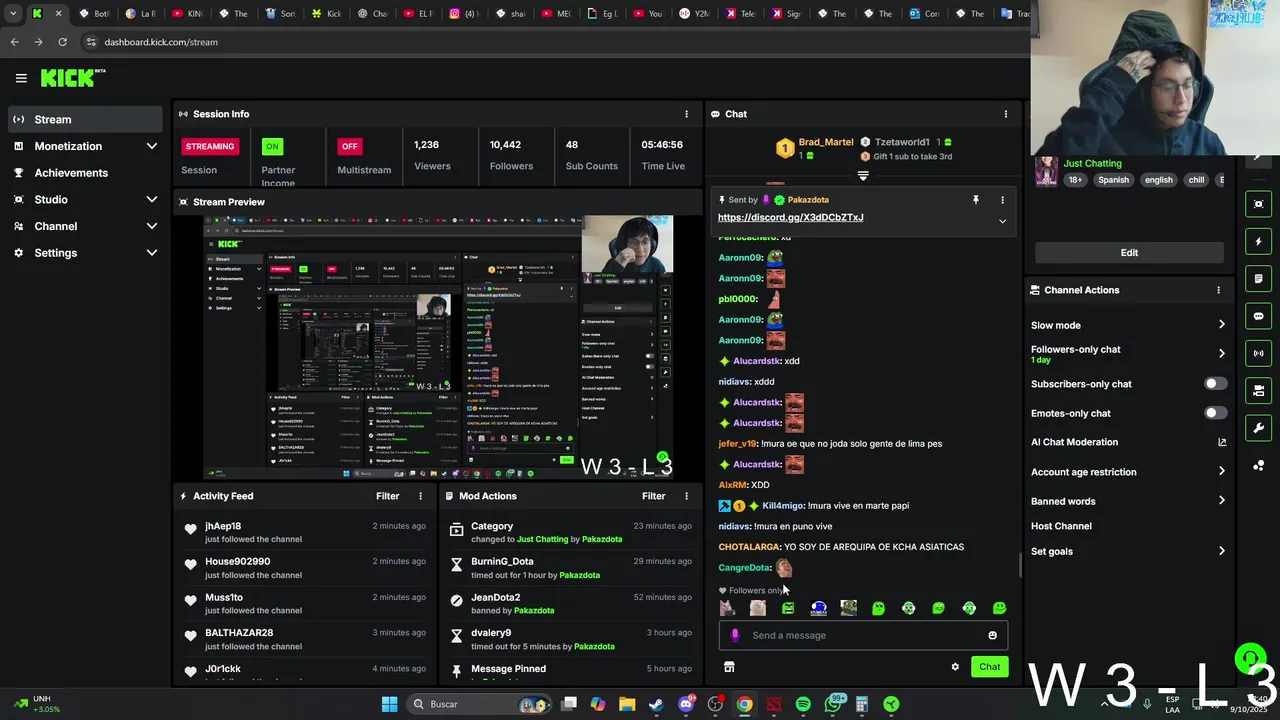
Task: Click the green Chat send button
Action: tap(989, 667)
